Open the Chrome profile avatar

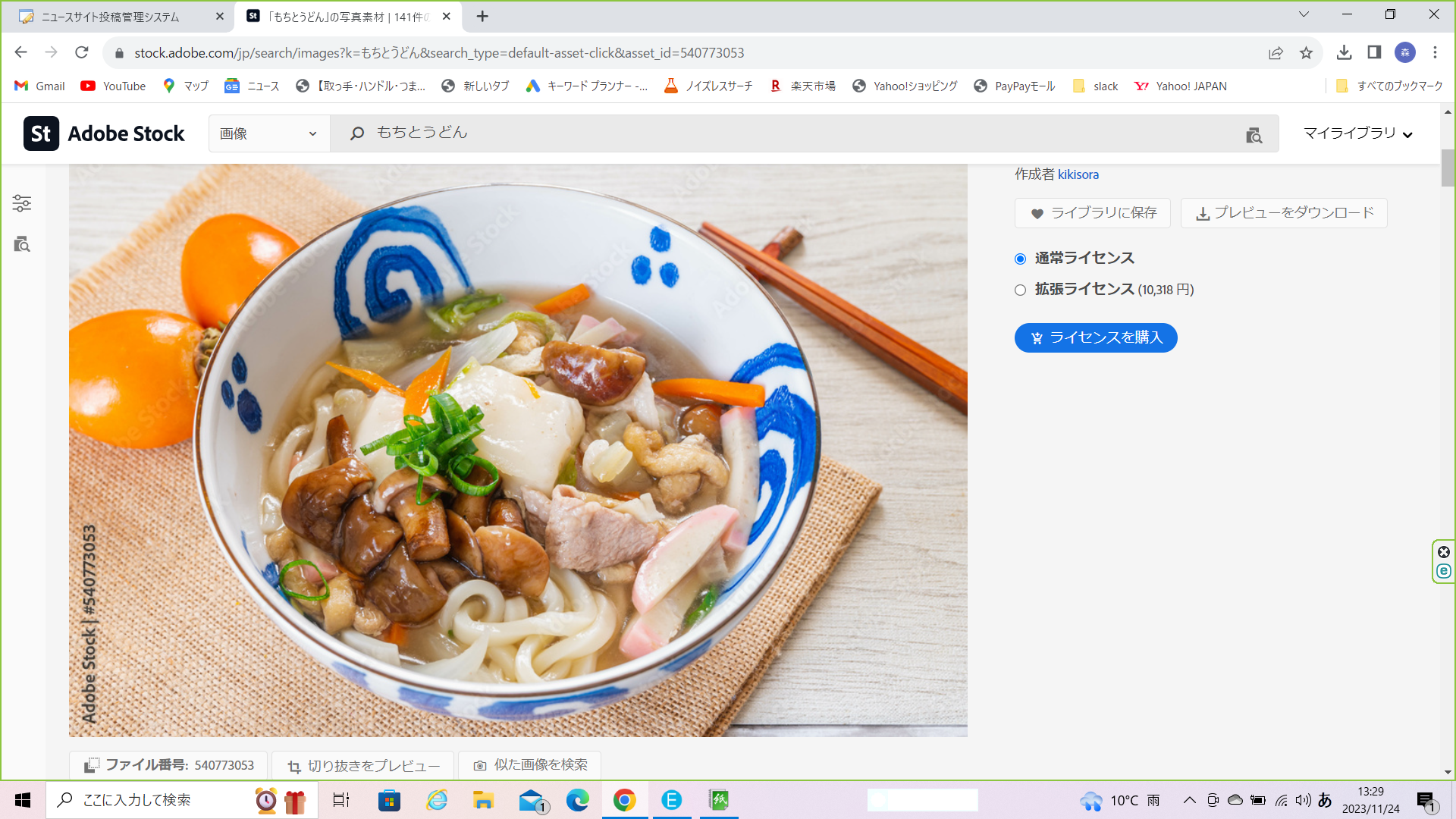(1405, 52)
